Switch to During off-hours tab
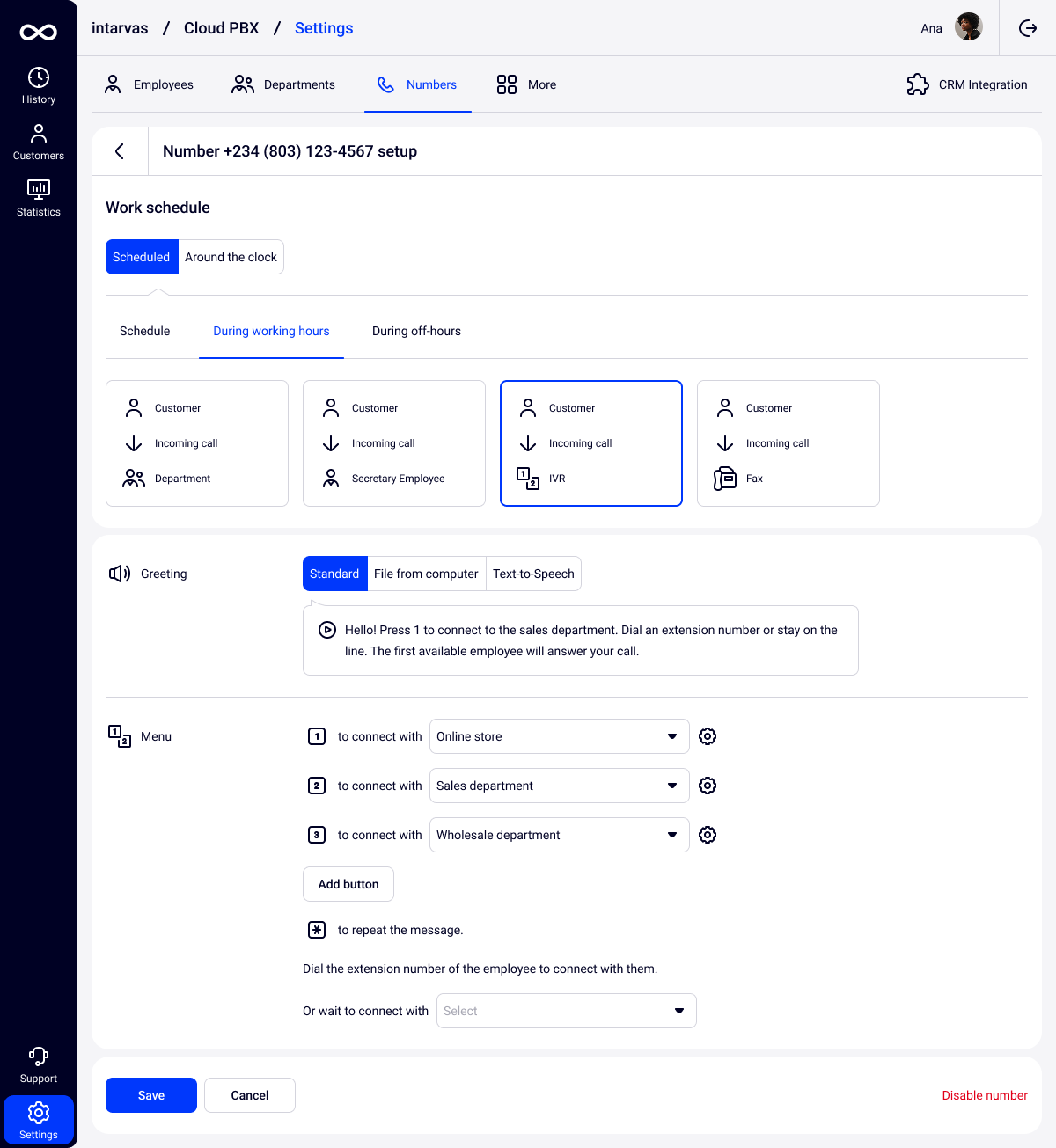The image size is (1056, 1148). click(416, 331)
